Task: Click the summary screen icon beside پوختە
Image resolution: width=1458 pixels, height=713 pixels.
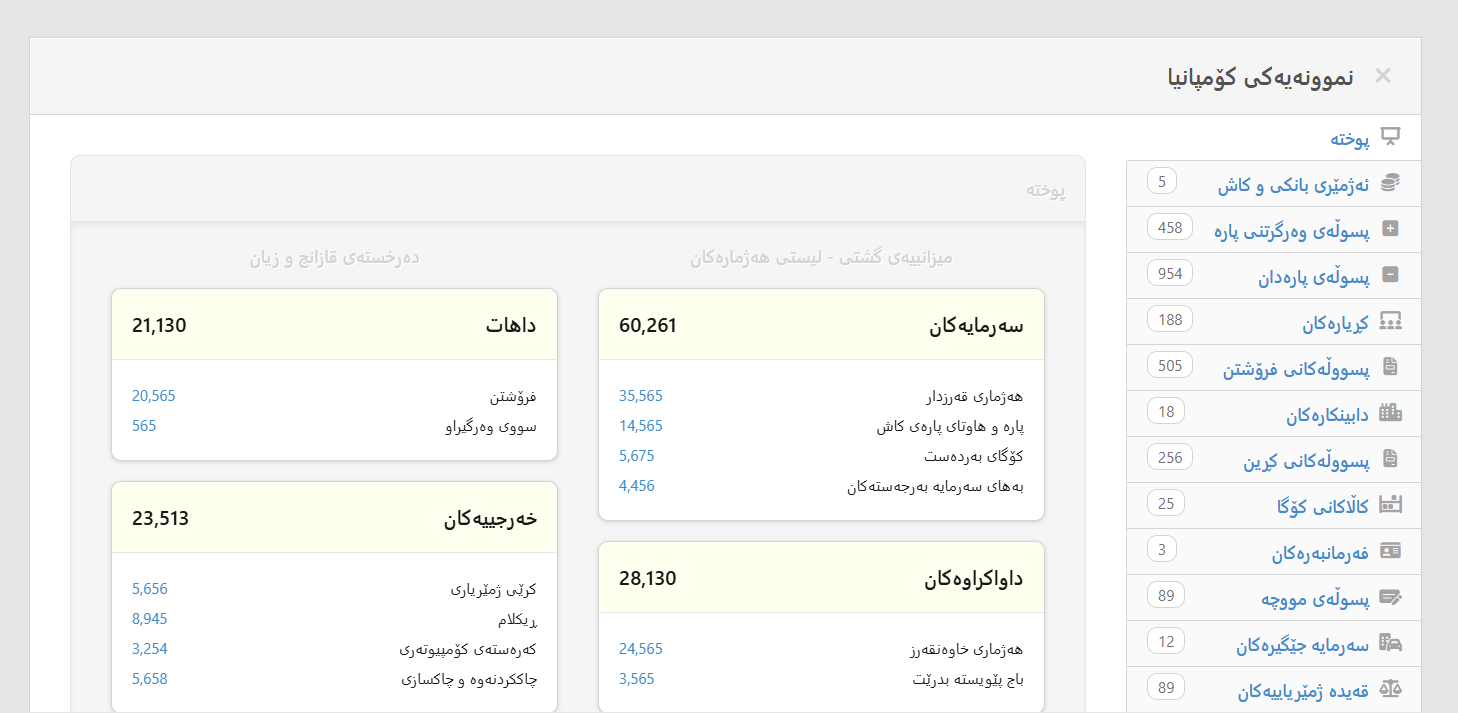Action: (1390, 137)
